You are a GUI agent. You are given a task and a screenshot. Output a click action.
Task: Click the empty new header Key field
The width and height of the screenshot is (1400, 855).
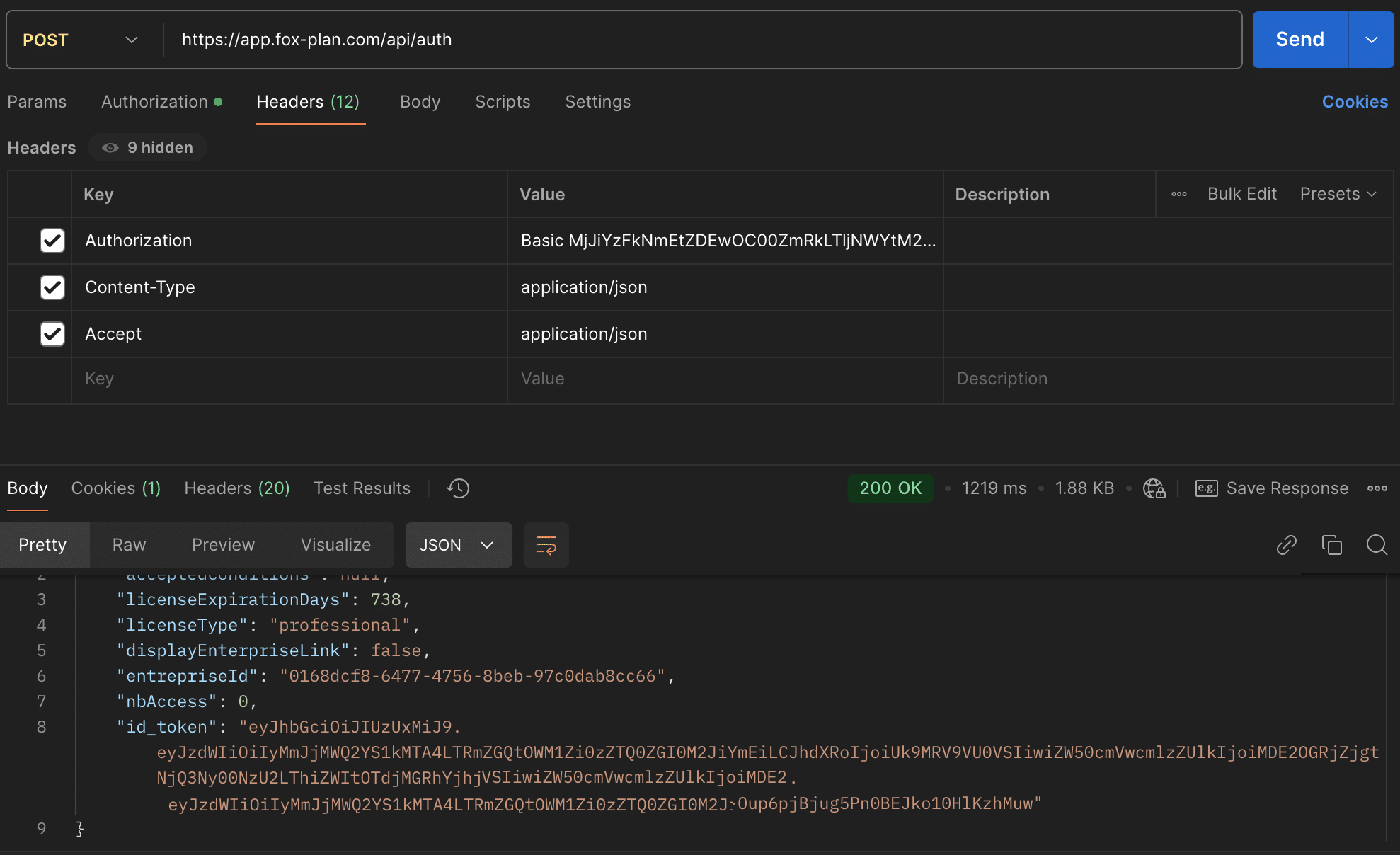click(x=289, y=379)
